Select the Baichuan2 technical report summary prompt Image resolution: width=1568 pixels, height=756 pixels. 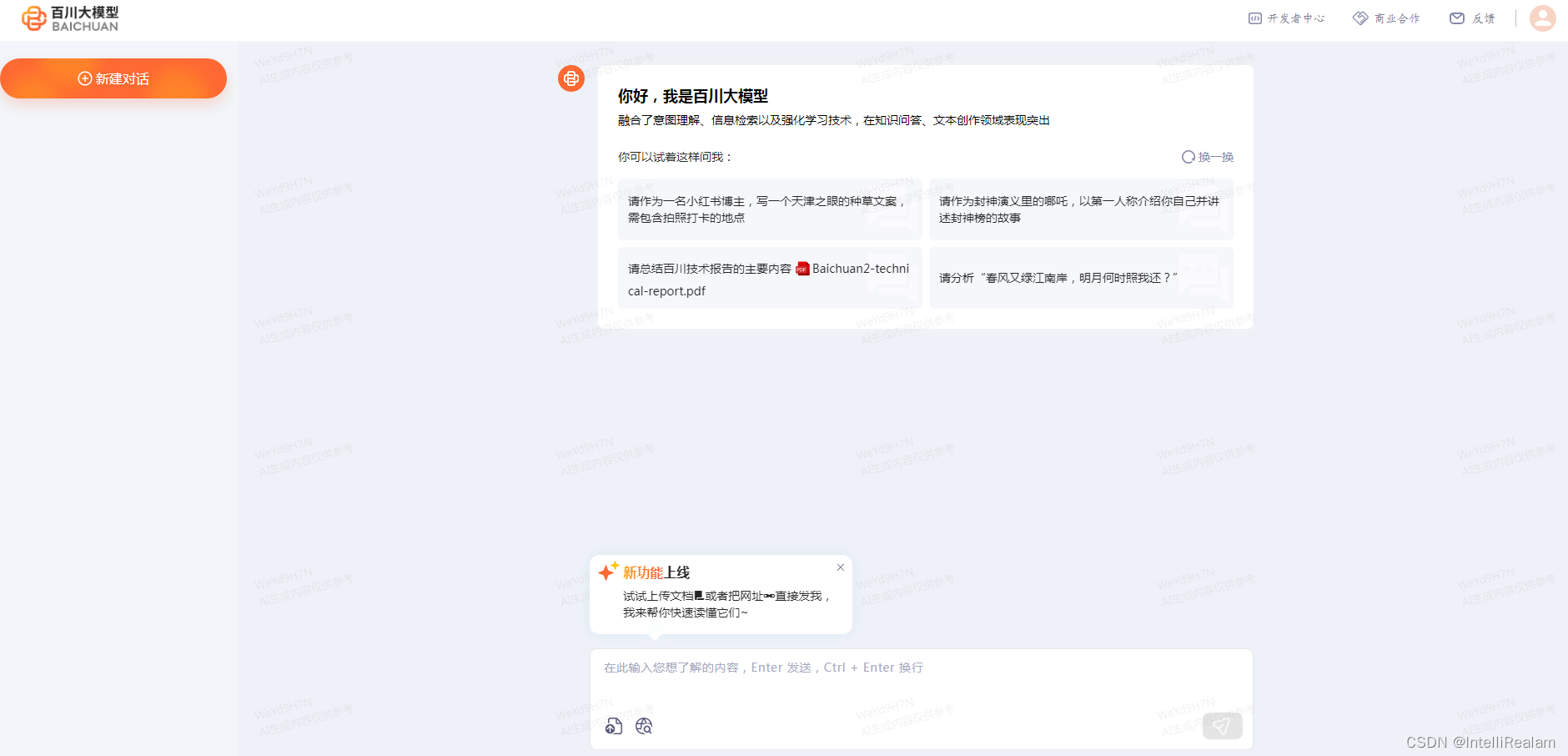pyautogui.click(x=770, y=278)
